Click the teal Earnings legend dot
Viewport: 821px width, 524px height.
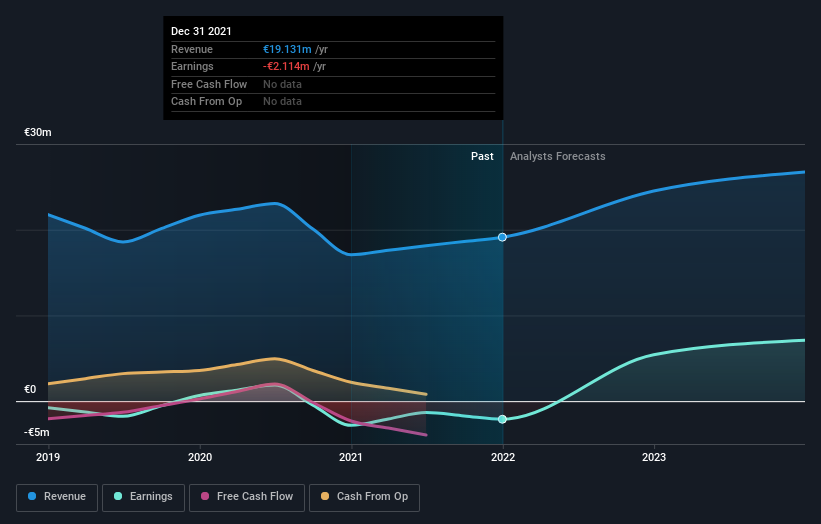pos(118,496)
